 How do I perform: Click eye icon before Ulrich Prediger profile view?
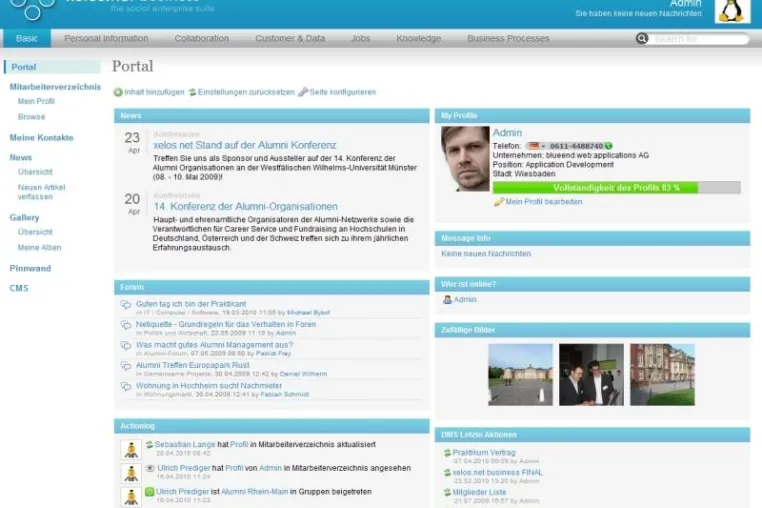150,468
